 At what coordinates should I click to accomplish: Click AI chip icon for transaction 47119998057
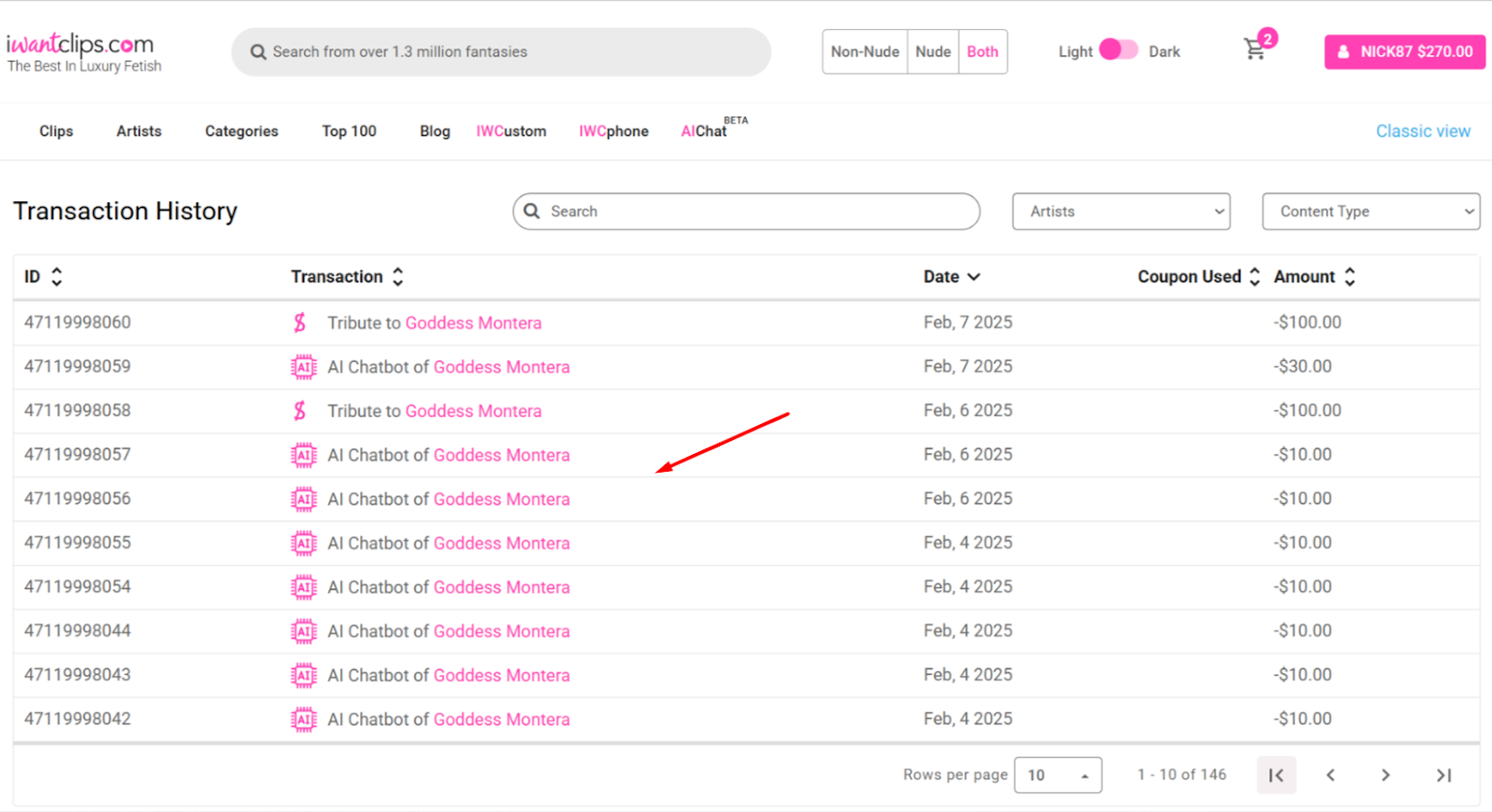click(303, 455)
